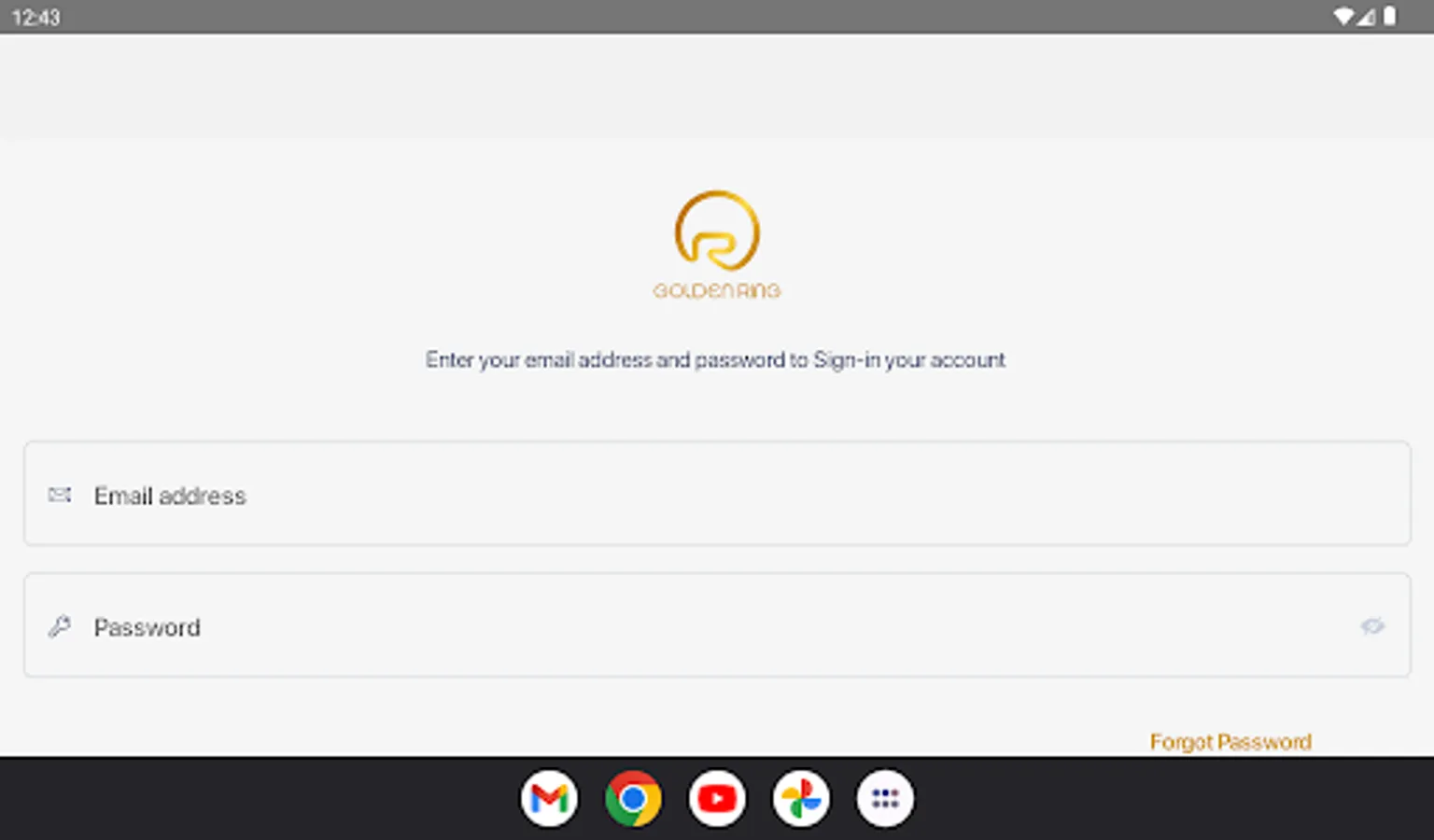Focus the Email address input field
1434x840 pixels.
coord(717,494)
